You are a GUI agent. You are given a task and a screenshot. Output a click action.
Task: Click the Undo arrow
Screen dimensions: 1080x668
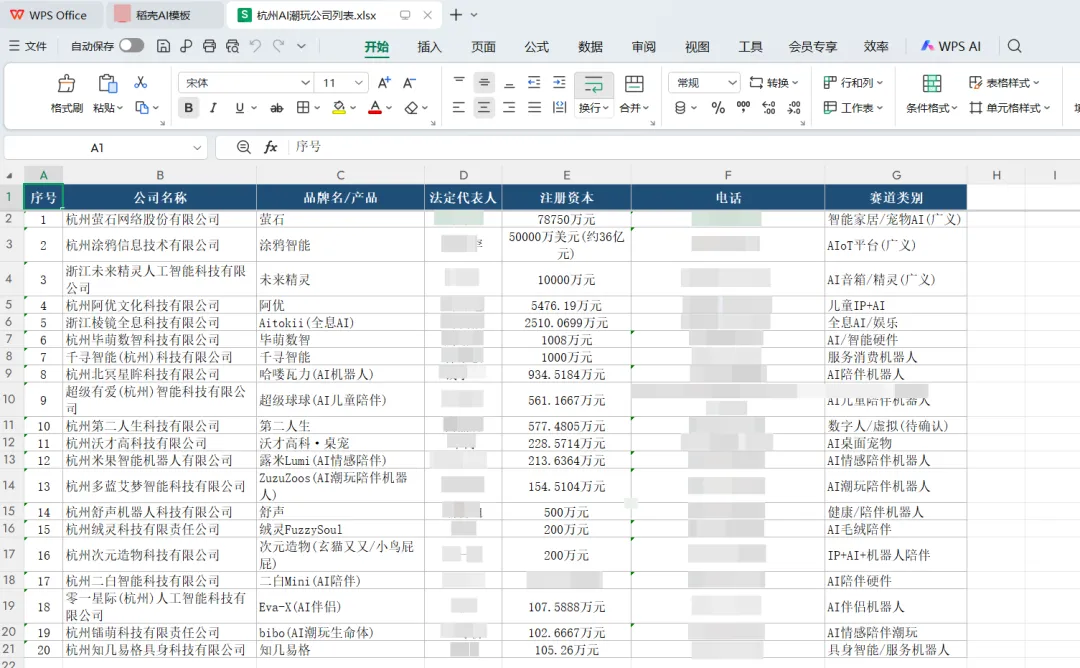click(x=256, y=46)
